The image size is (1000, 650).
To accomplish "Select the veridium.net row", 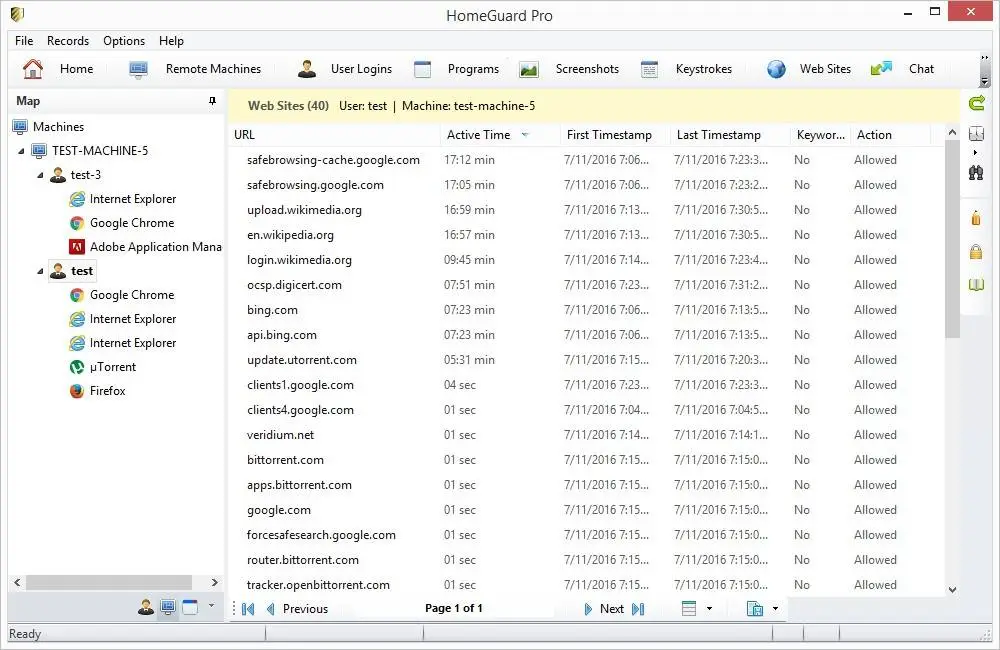I will tap(585, 435).
